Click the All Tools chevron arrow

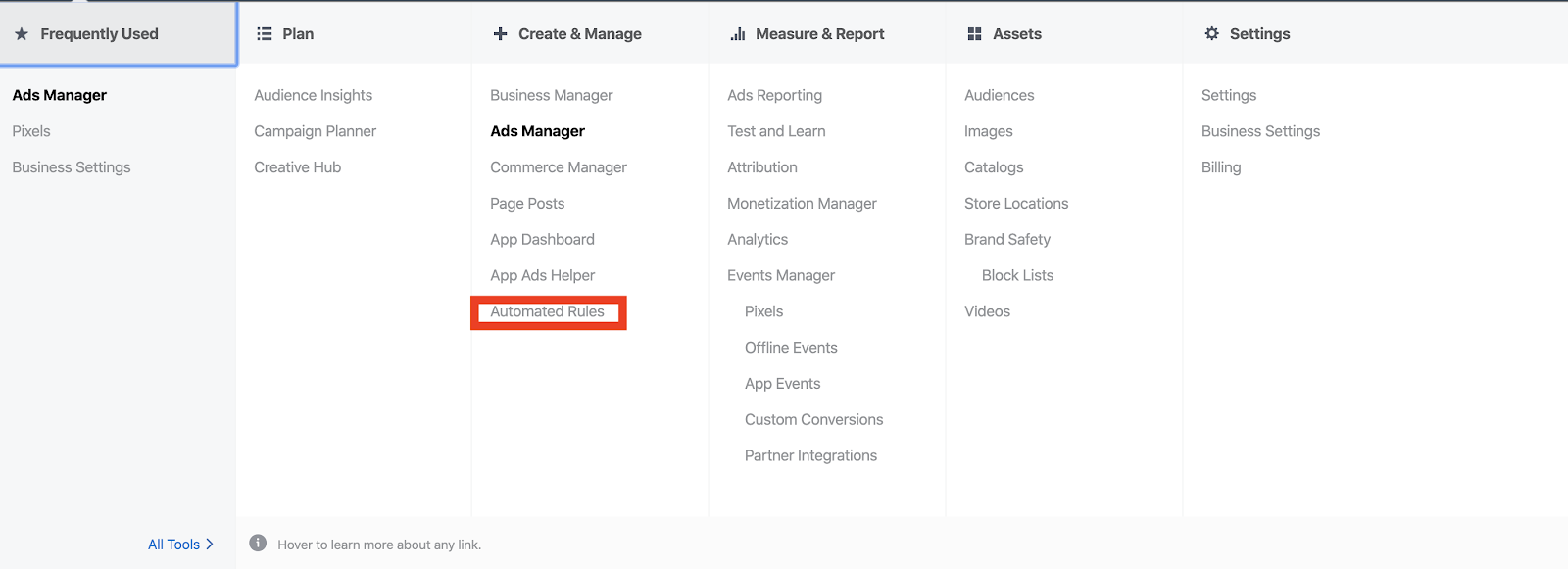point(210,545)
